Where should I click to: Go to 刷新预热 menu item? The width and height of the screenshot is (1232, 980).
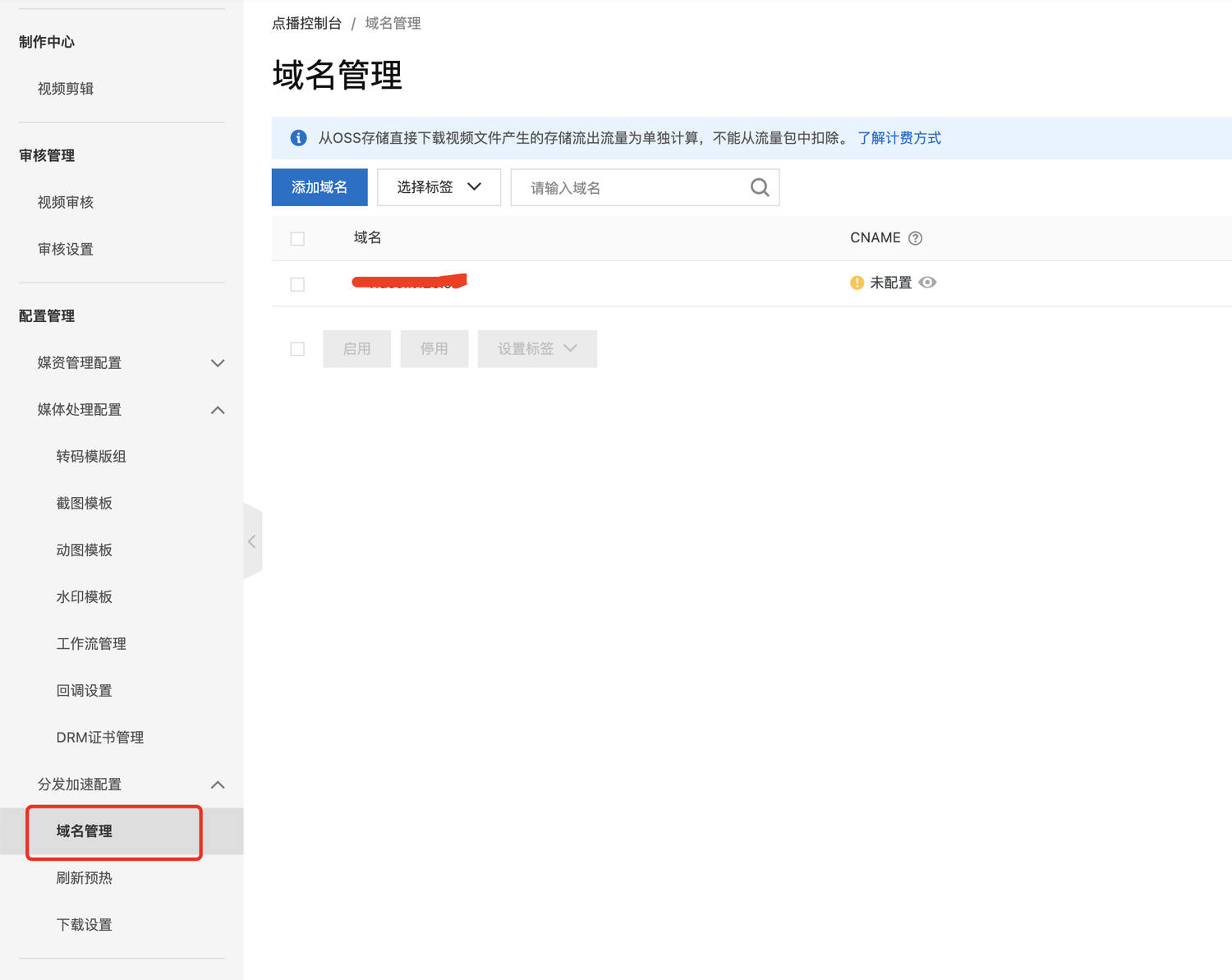coord(85,877)
